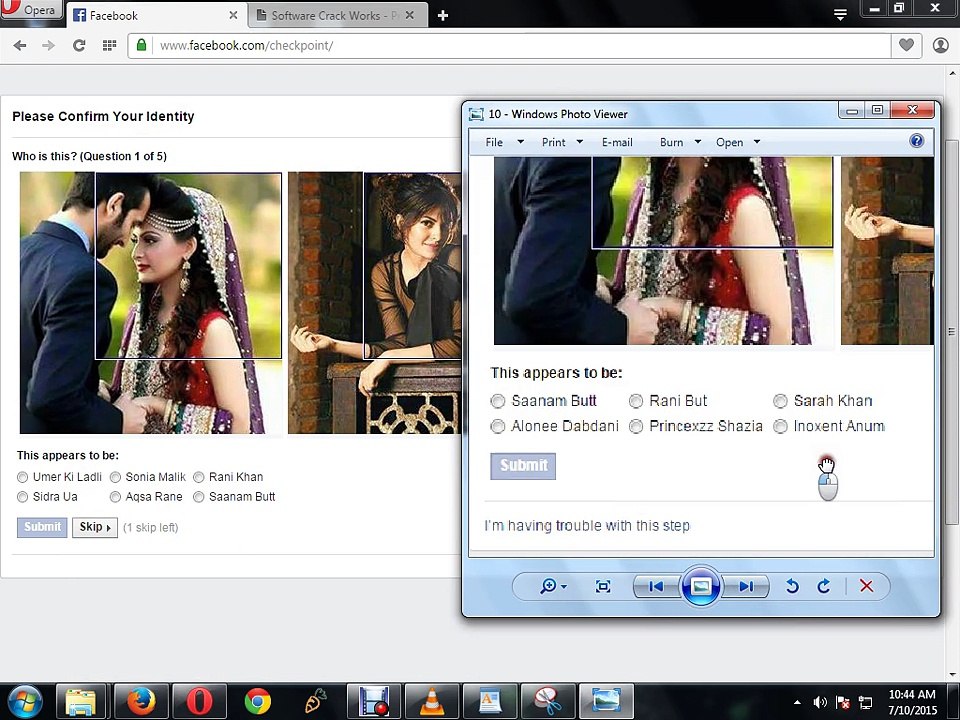Show hidden system tray icons
Image resolution: width=960 pixels, height=720 pixels.
click(x=797, y=702)
